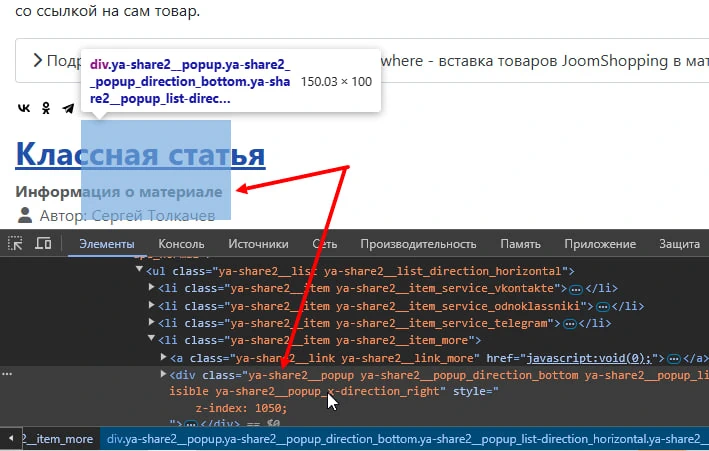709x451 pixels.
Task: Click the author user icon
Action: [25, 215]
